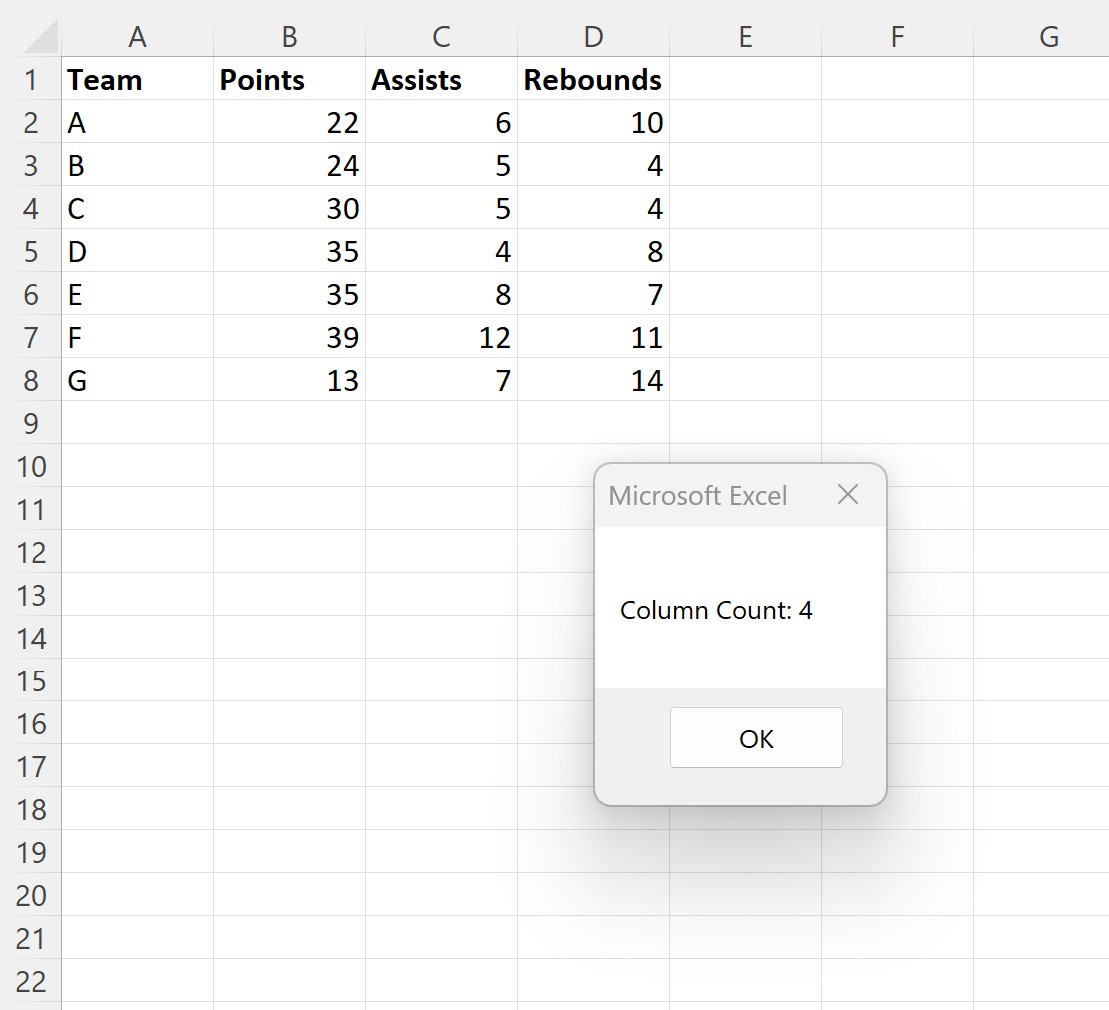This screenshot has height=1010, width=1109.
Task: Select row number 15
Action: [x=32, y=681]
